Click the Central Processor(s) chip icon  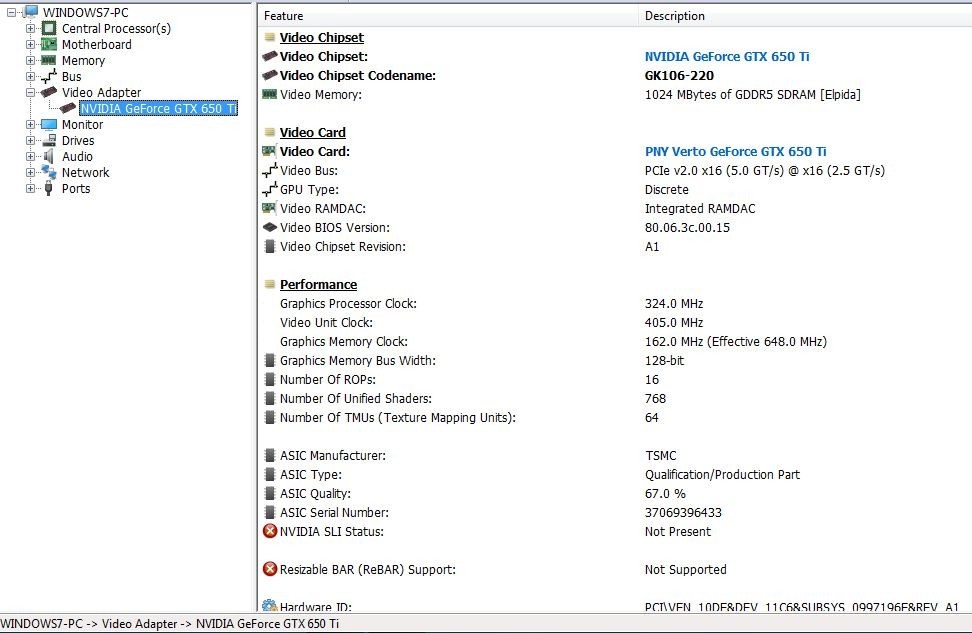[x=49, y=28]
